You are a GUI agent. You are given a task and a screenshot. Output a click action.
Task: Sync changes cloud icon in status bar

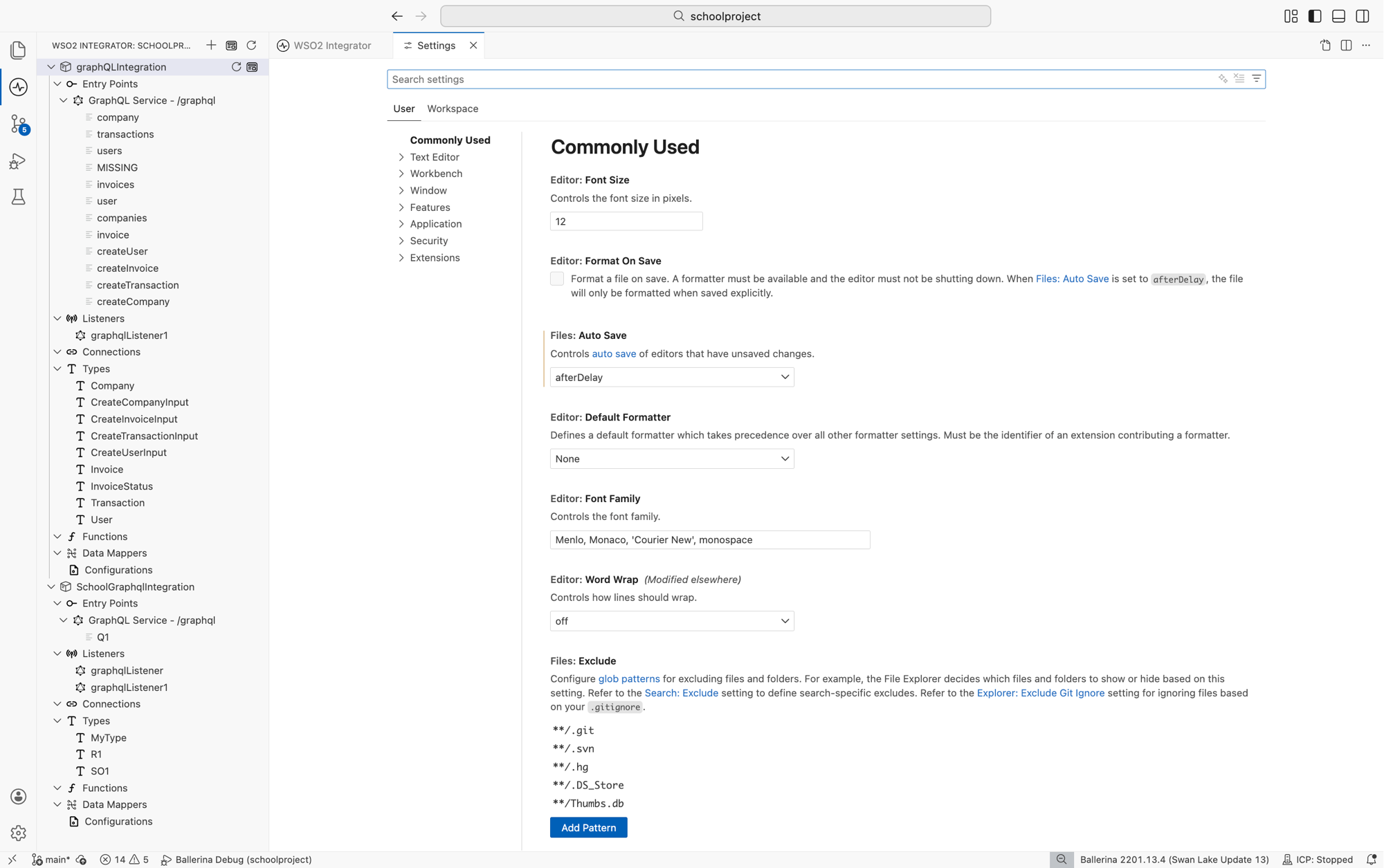point(81,860)
